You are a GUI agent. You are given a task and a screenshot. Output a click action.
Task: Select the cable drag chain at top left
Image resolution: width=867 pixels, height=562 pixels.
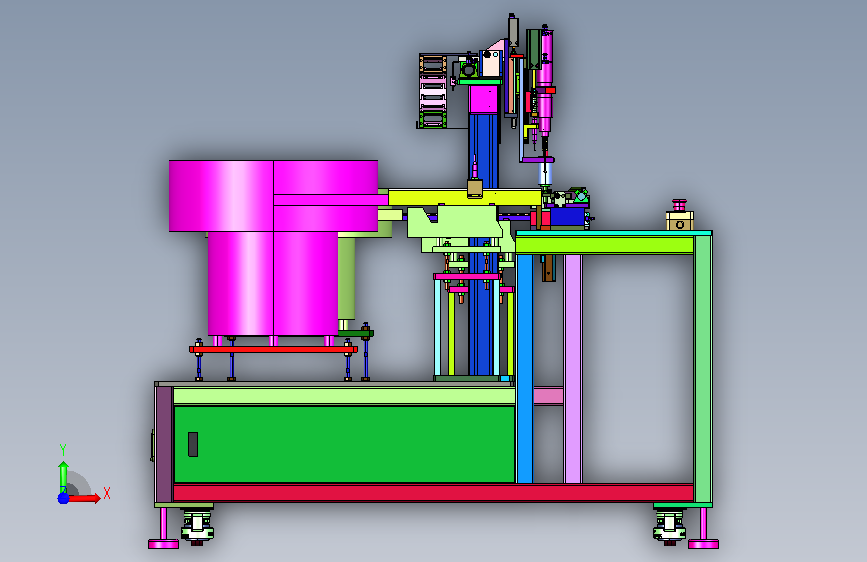(432, 91)
